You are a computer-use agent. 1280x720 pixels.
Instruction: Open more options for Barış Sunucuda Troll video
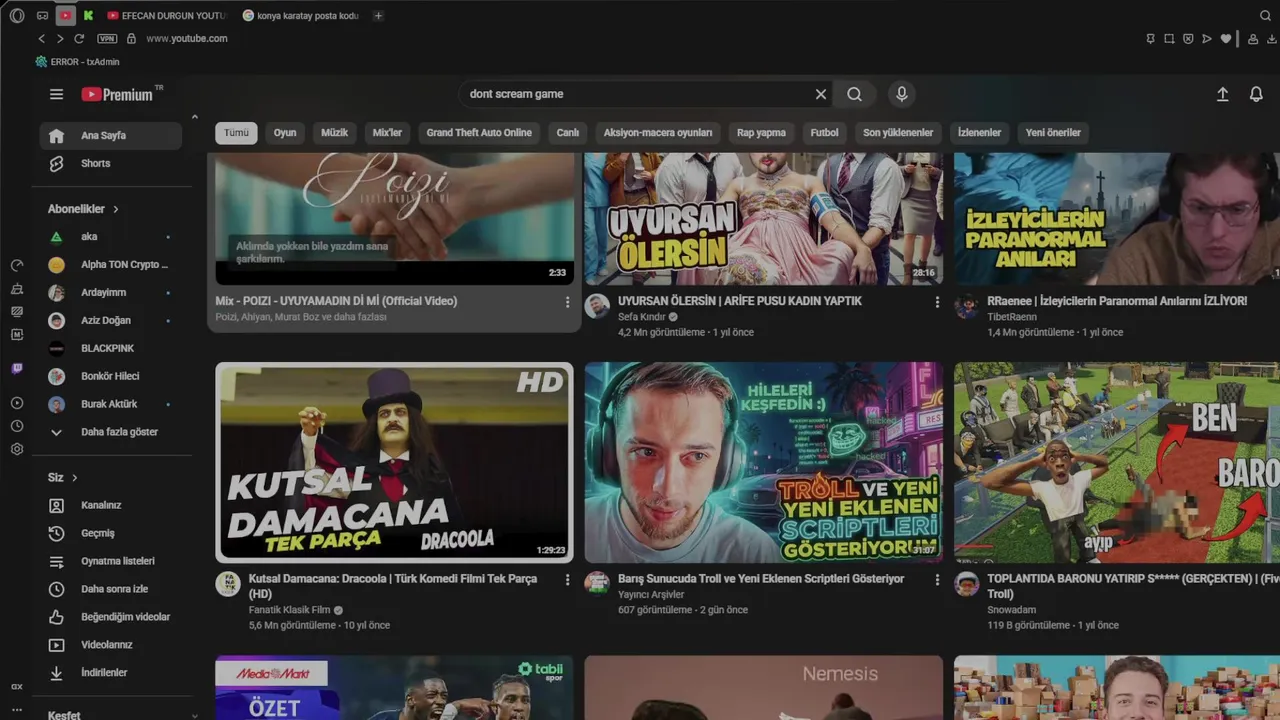pyautogui.click(x=937, y=580)
